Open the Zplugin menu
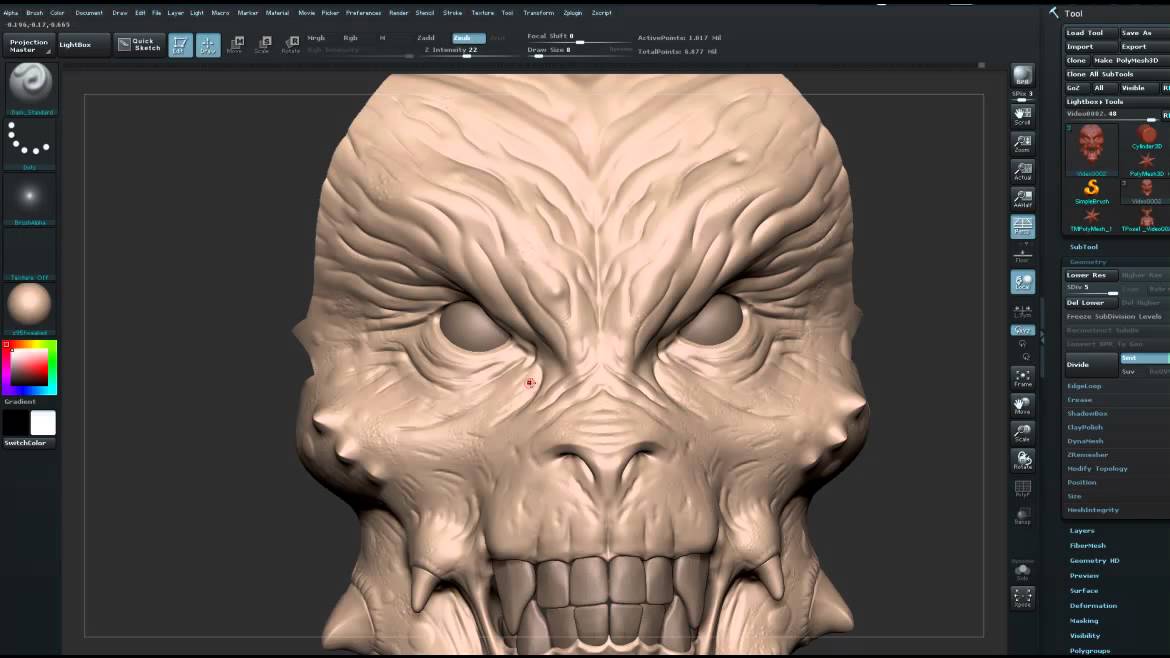Image resolution: width=1170 pixels, height=658 pixels. tap(573, 13)
